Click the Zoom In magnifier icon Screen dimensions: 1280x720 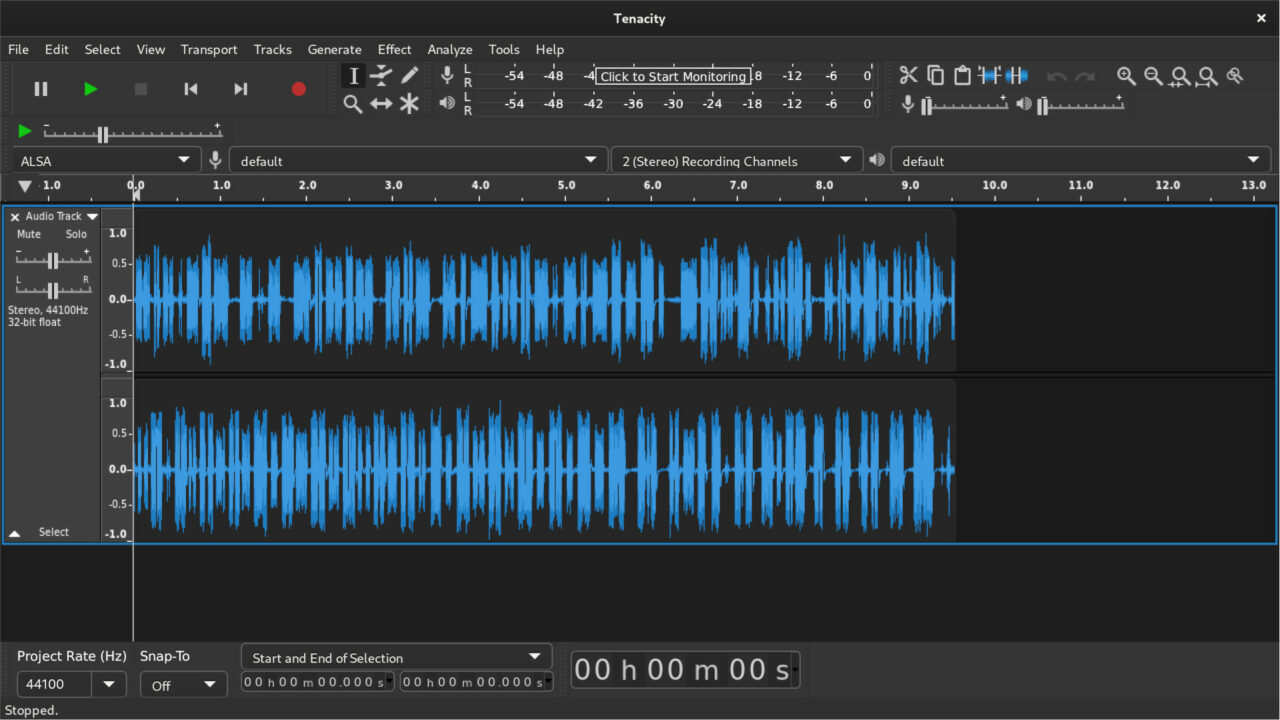[1126, 76]
